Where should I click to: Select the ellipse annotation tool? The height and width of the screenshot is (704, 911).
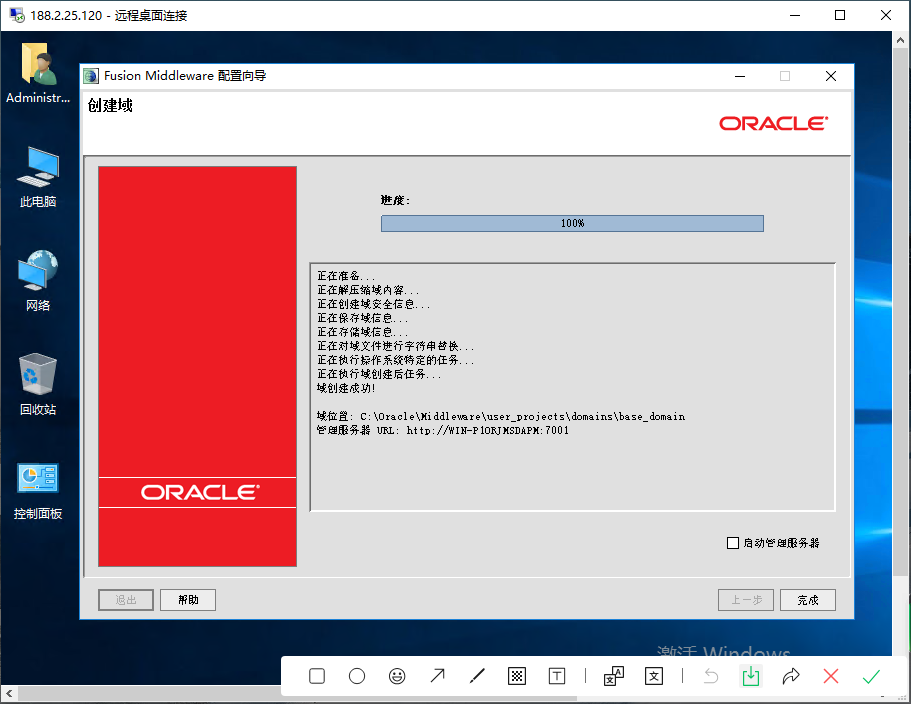(x=357, y=676)
